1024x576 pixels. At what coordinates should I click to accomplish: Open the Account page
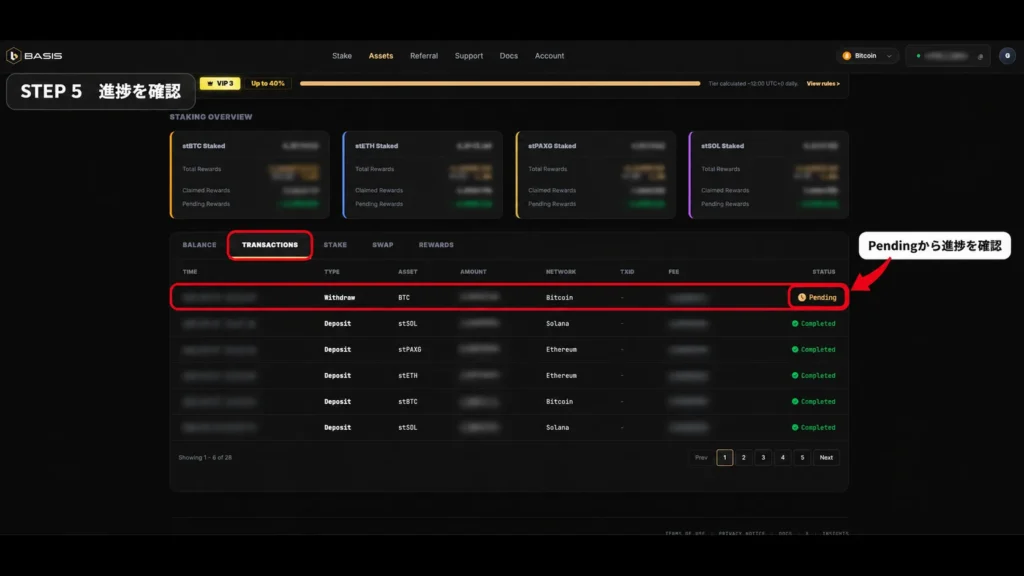(549, 56)
